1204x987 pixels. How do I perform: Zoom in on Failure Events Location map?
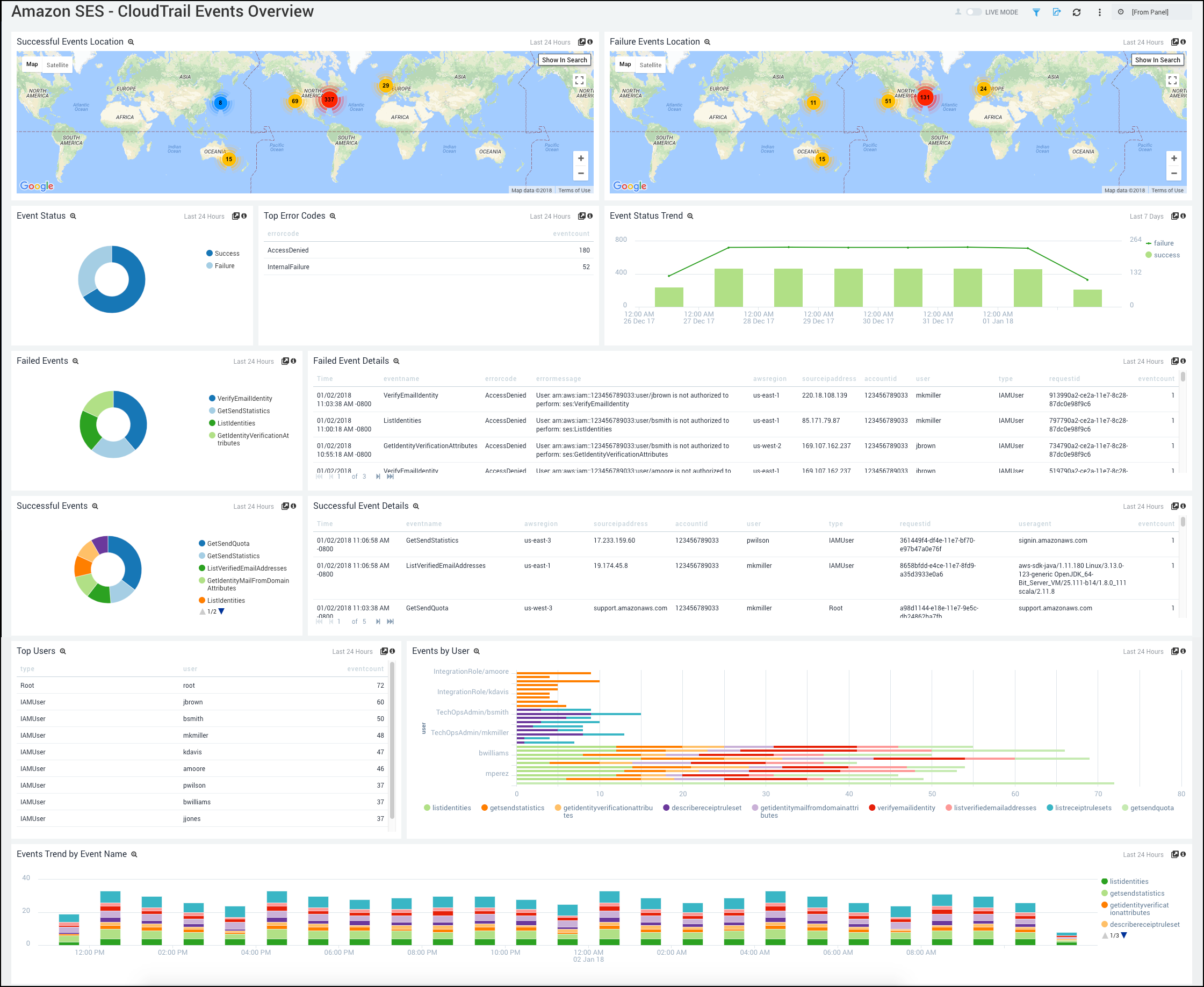pos(1174,159)
